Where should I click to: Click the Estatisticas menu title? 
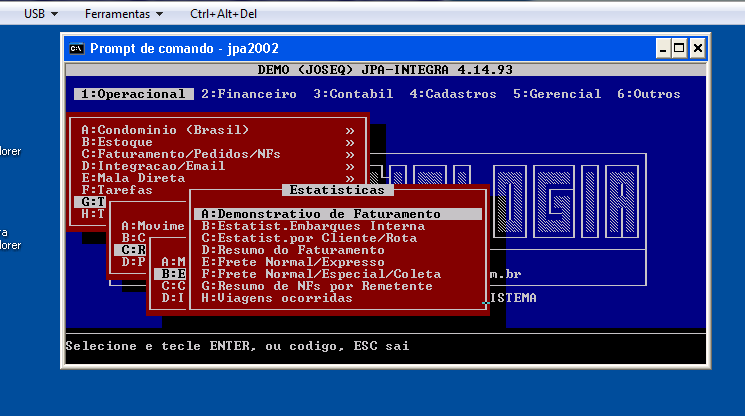click(337, 190)
